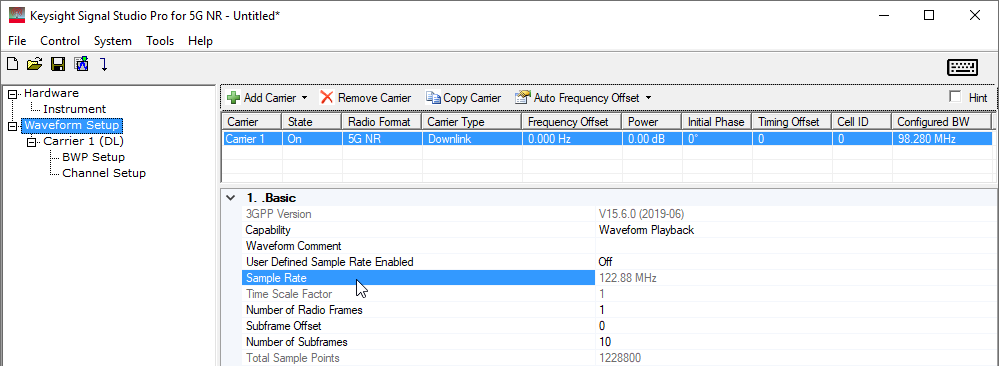Click the Radio Format column header

click(x=382, y=121)
